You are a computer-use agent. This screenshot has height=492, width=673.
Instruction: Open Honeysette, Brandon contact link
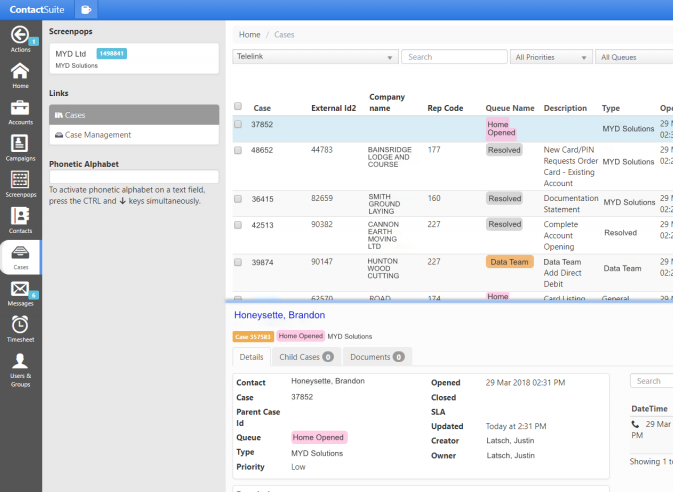279,315
